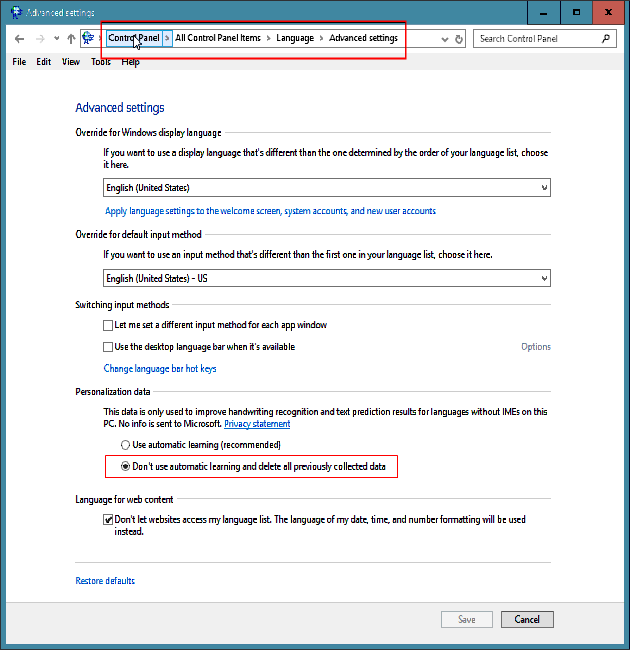Viewport: 630px width, 650px height.
Task: Click the Personalization data section label
Action: [113, 392]
